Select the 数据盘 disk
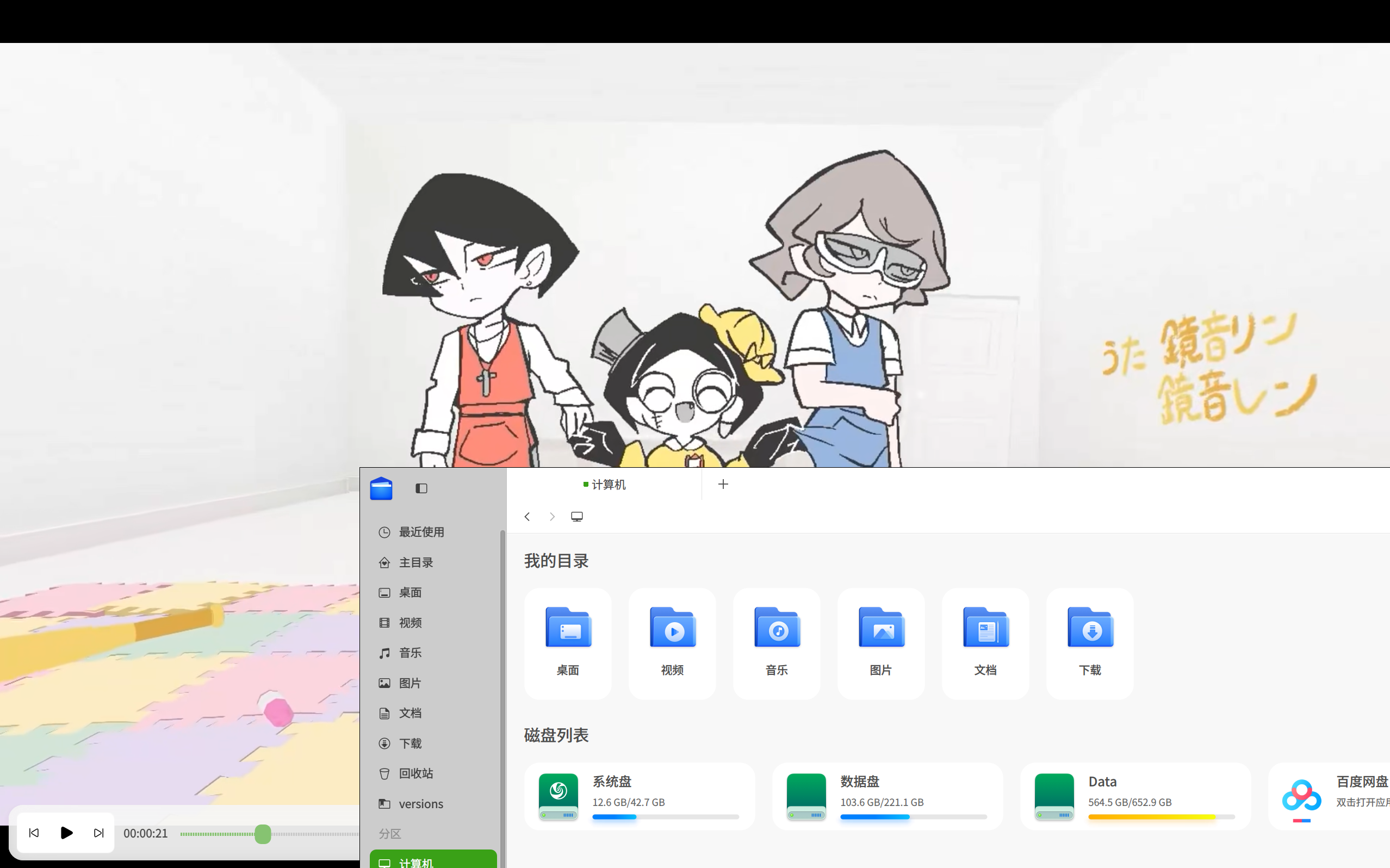This screenshot has width=1390, height=868. [x=888, y=797]
